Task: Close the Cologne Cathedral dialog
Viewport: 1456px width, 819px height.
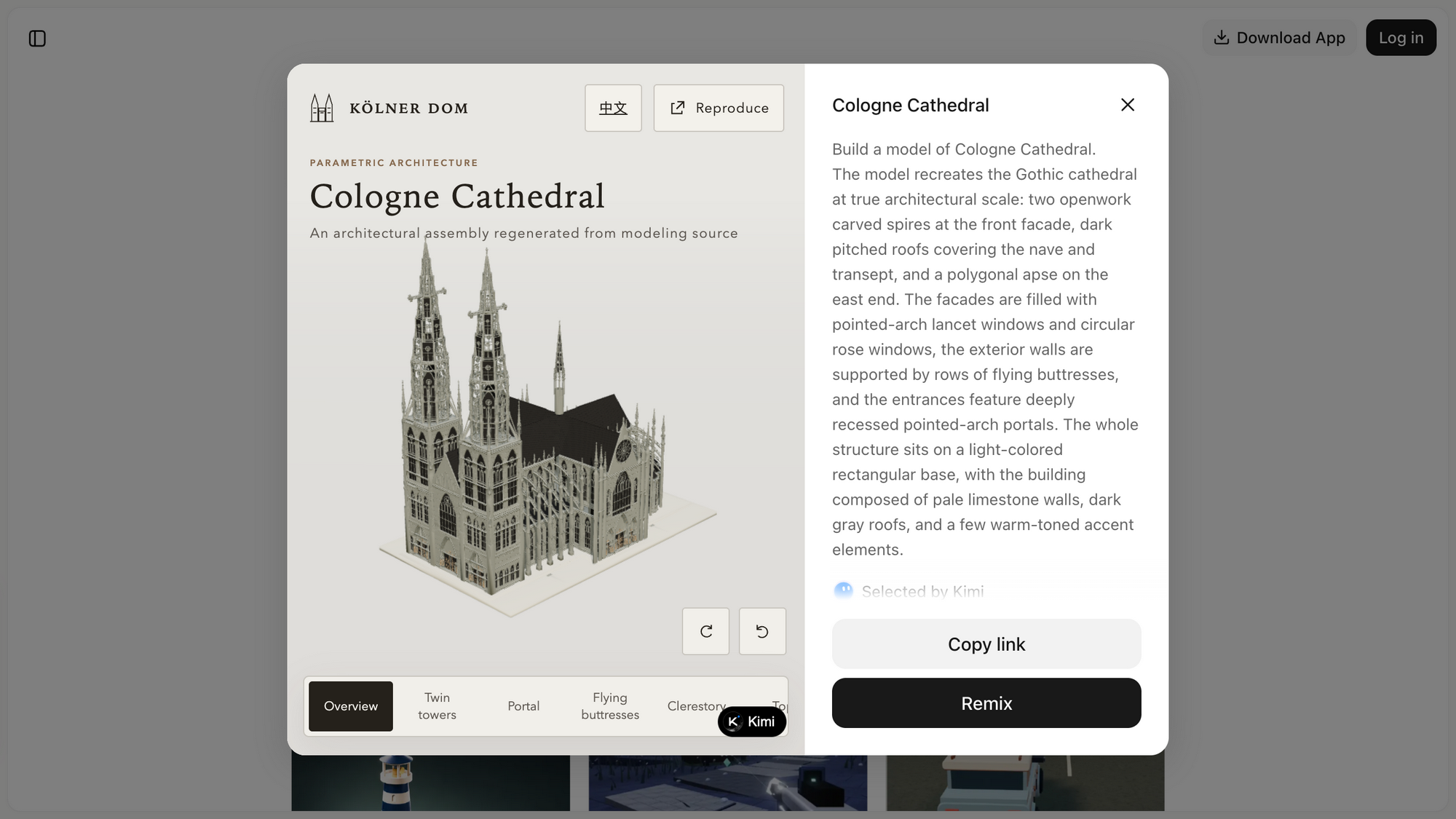Action: coord(1128,105)
